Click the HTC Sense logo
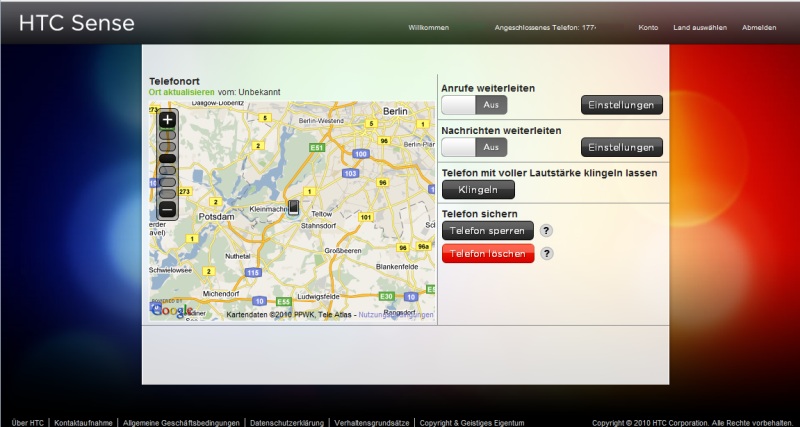The image size is (800, 427). pos(76,24)
